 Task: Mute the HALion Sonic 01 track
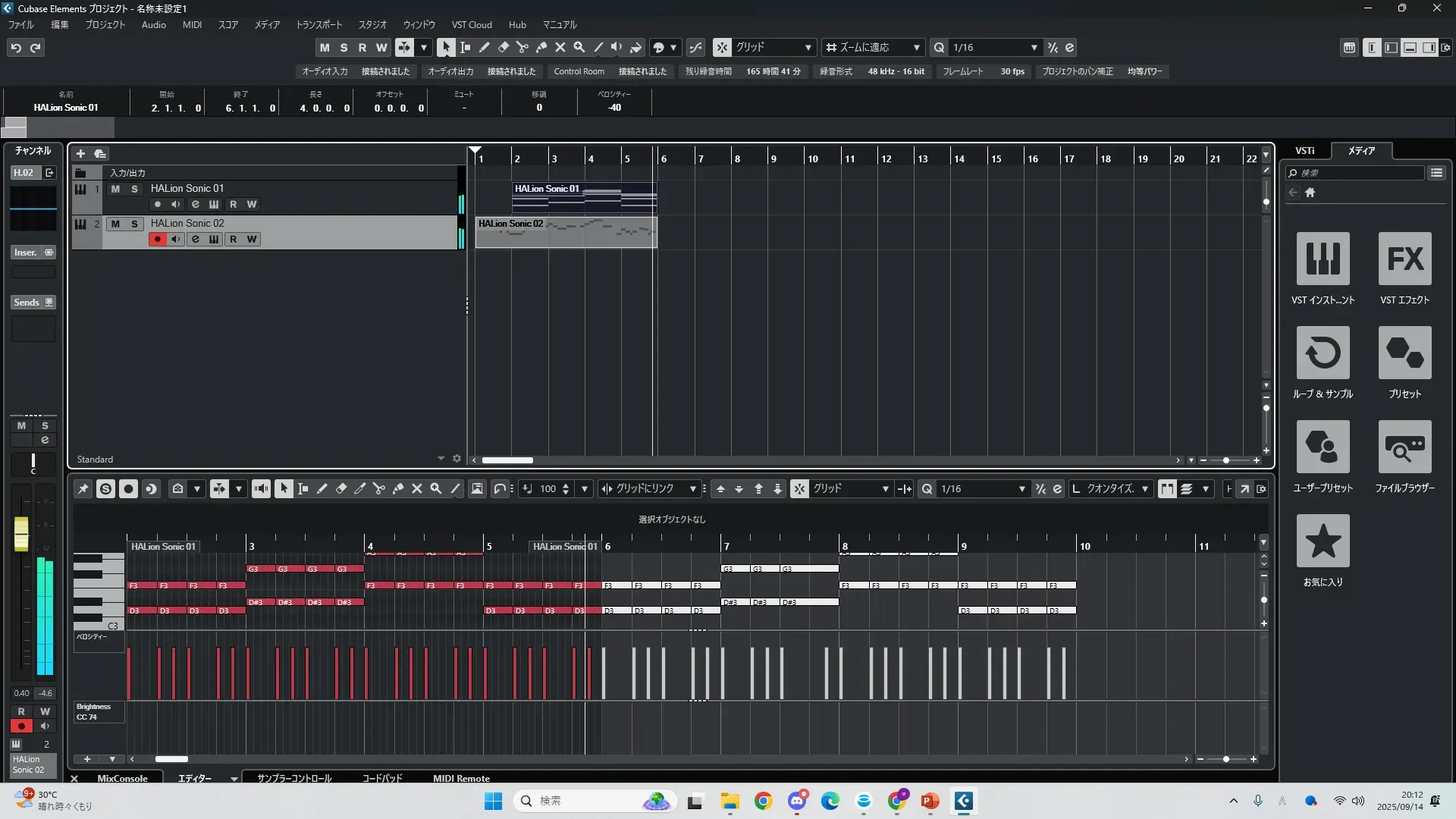pyautogui.click(x=115, y=189)
